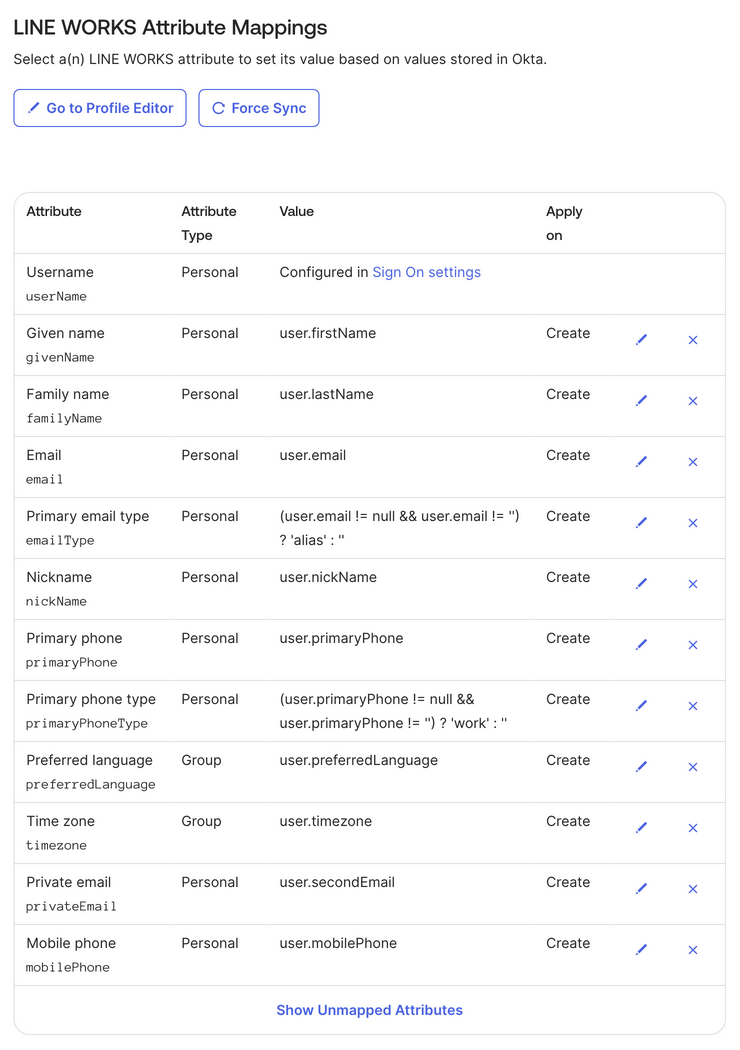Edit the Primary phone mapping

tap(642, 644)
